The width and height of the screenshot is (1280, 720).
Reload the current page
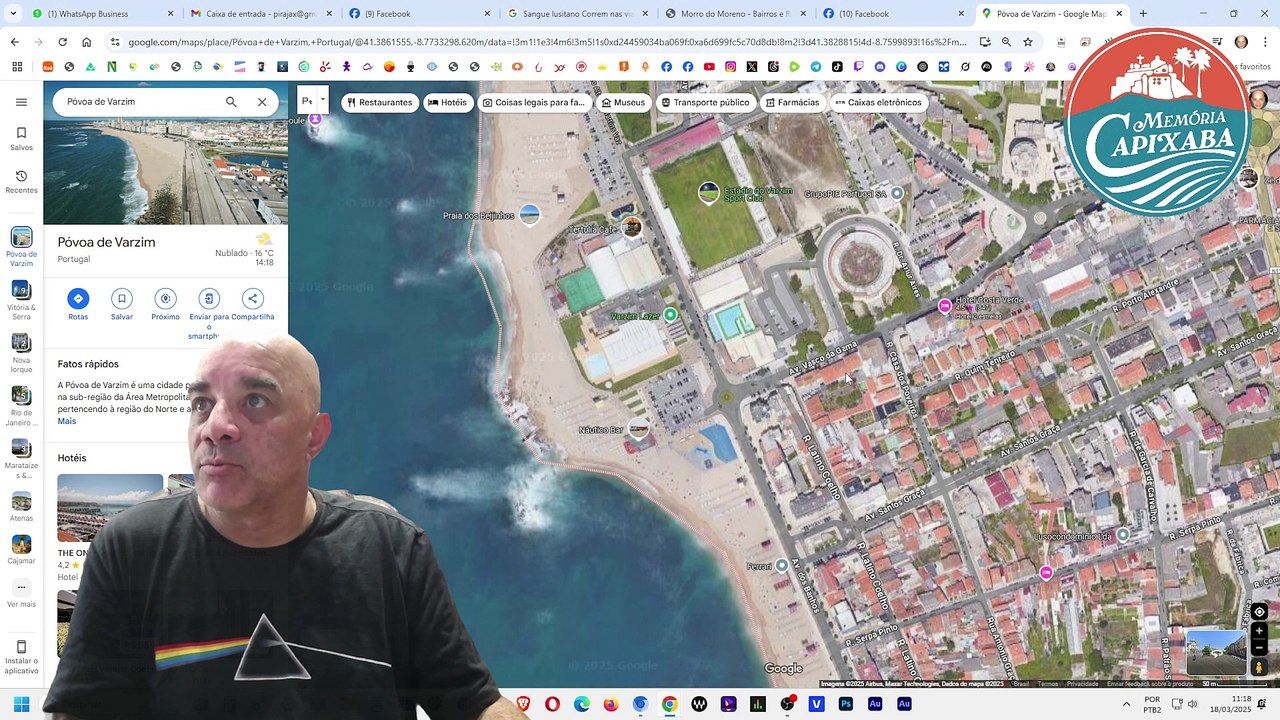[x=62, y=42]
